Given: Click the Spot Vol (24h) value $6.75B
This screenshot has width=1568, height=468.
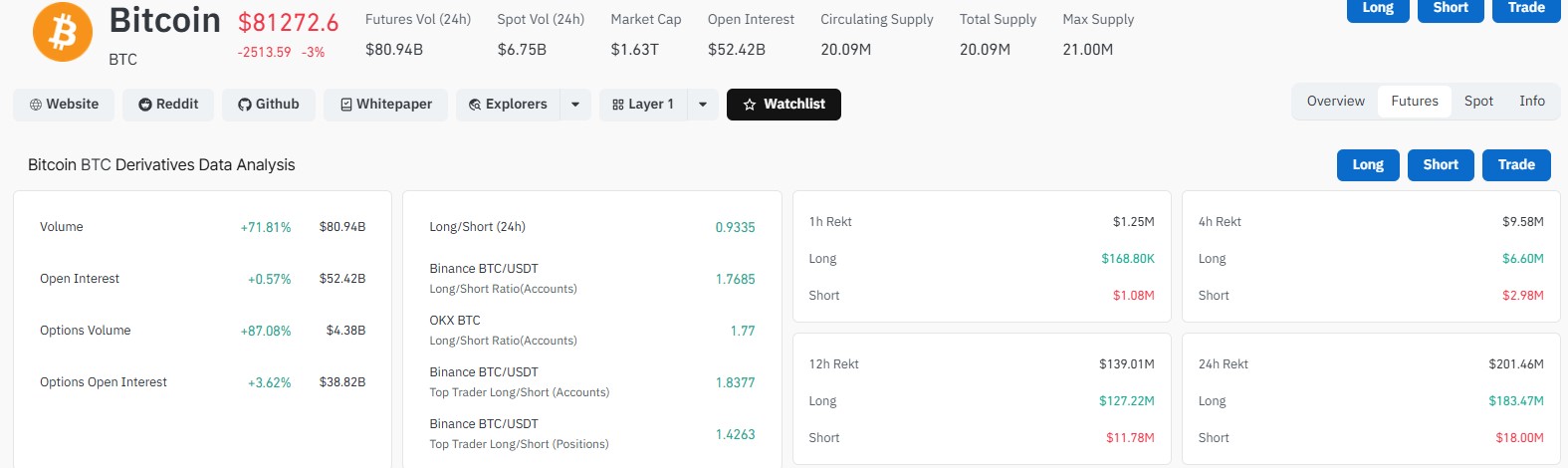Looking at the screenshot, I should 522,50.
